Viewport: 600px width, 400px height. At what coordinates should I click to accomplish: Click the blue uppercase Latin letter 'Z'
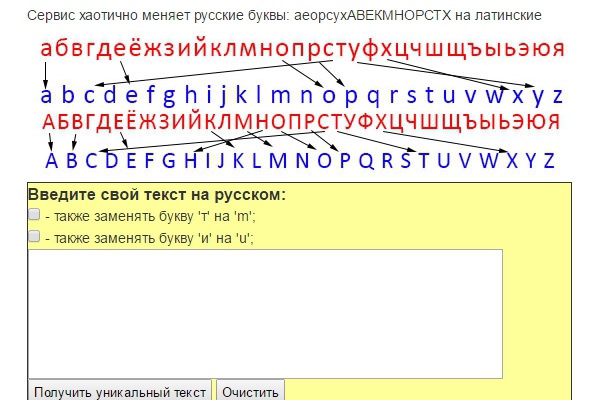pyautogui.click(x=546, y=161)
